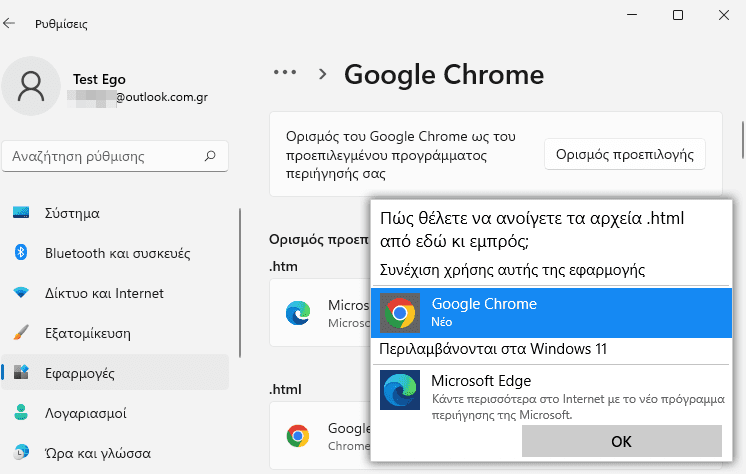Click the Bluetooth icon in sidebar
Viewport: 746px width, 474px height.
tap(21, 252)
